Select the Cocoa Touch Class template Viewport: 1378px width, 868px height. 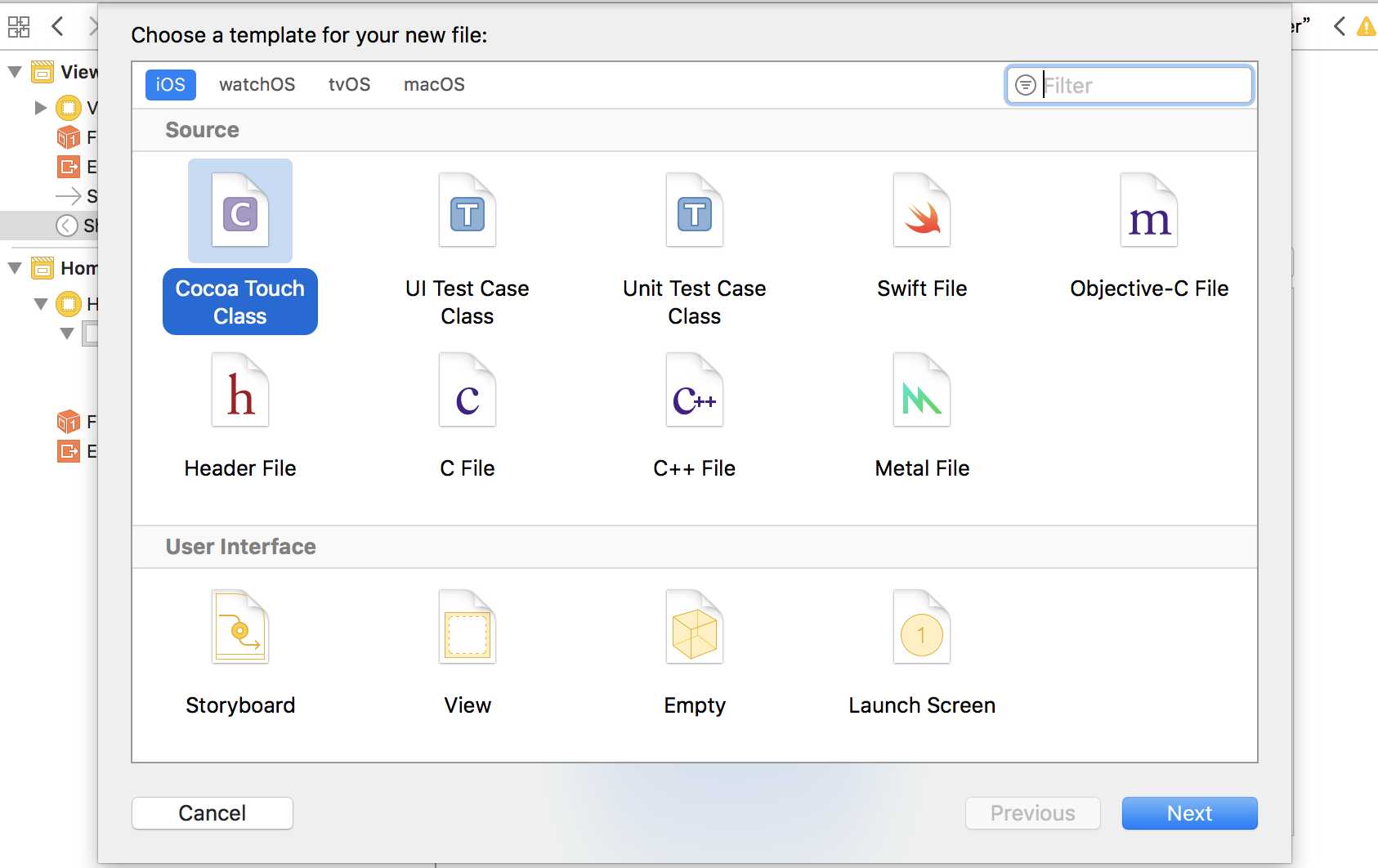pos(240,247)
